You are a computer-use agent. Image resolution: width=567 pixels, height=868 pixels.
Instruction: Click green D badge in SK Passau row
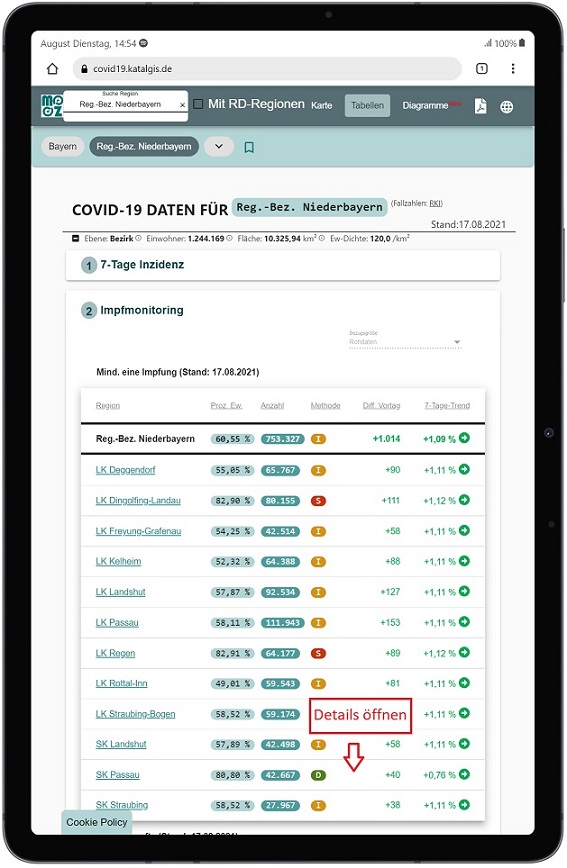(x=318, y=776)
